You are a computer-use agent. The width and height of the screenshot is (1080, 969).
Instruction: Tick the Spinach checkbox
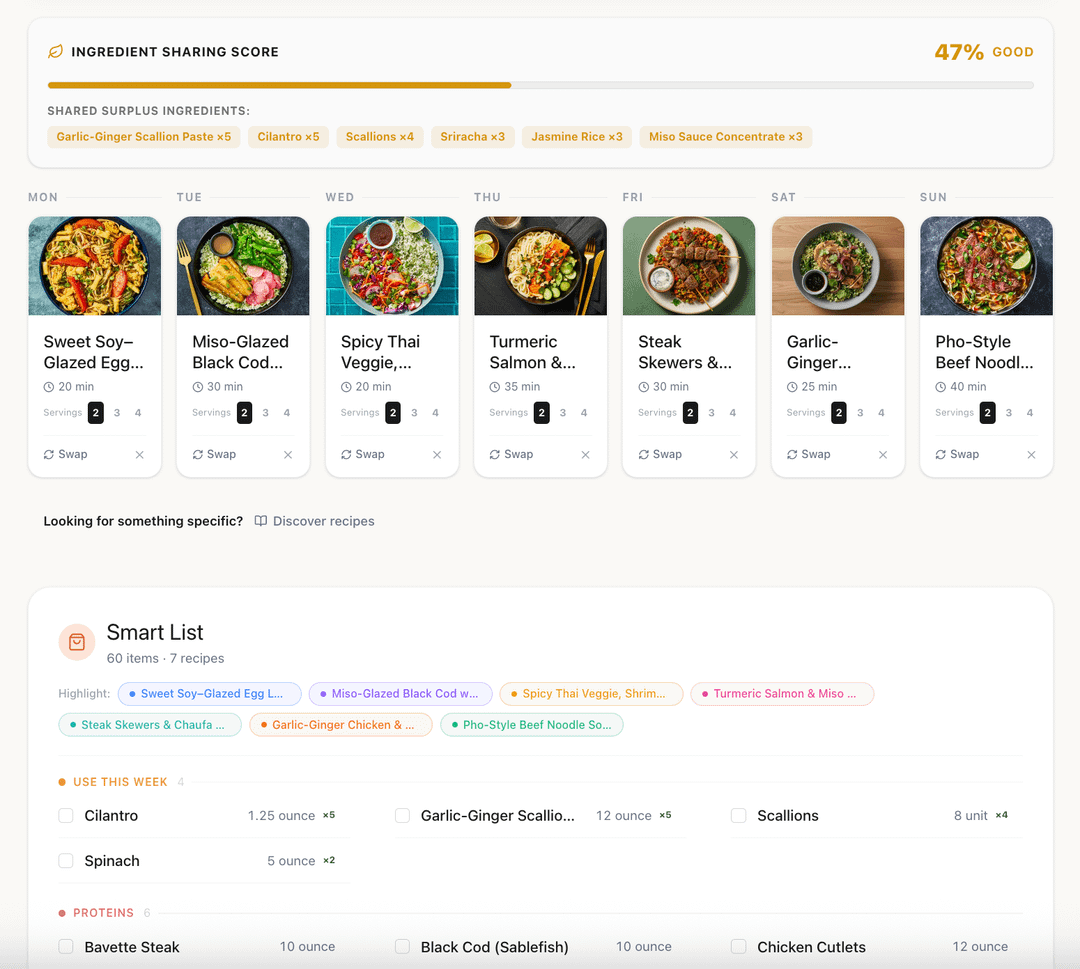(x=66, y=861)
